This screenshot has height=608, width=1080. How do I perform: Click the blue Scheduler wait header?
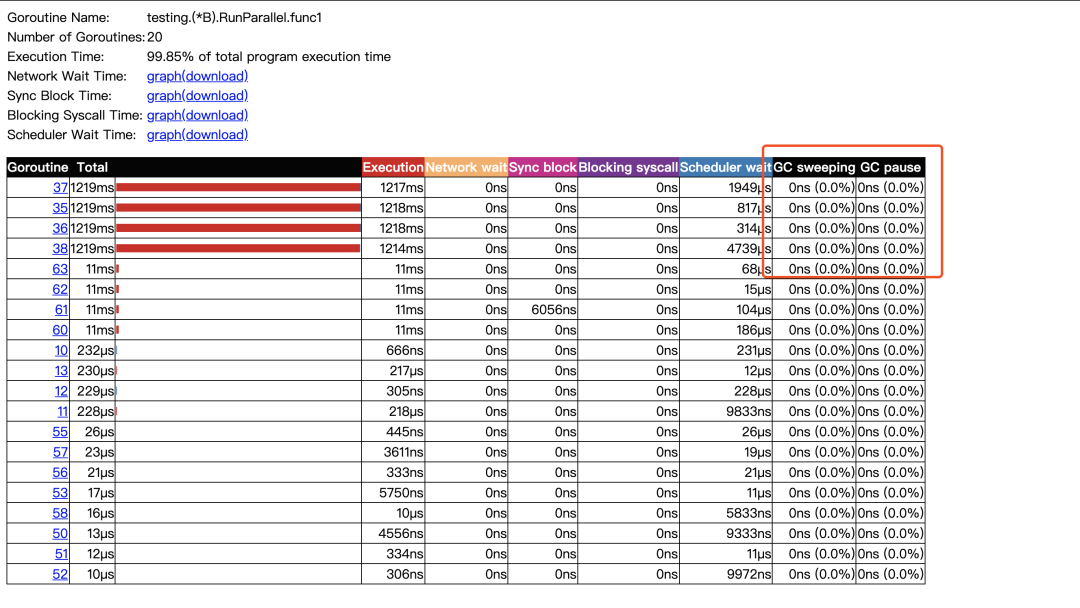tap(726, 167)
